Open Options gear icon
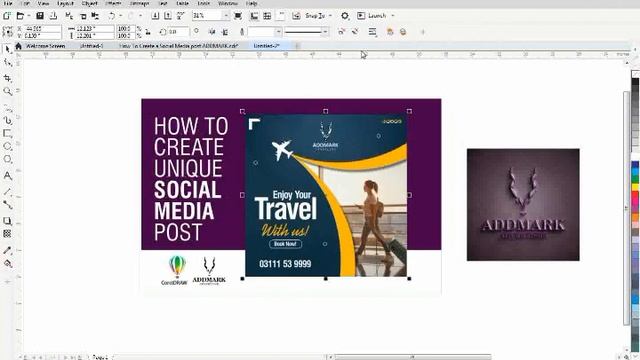 [x=345, y=16]
